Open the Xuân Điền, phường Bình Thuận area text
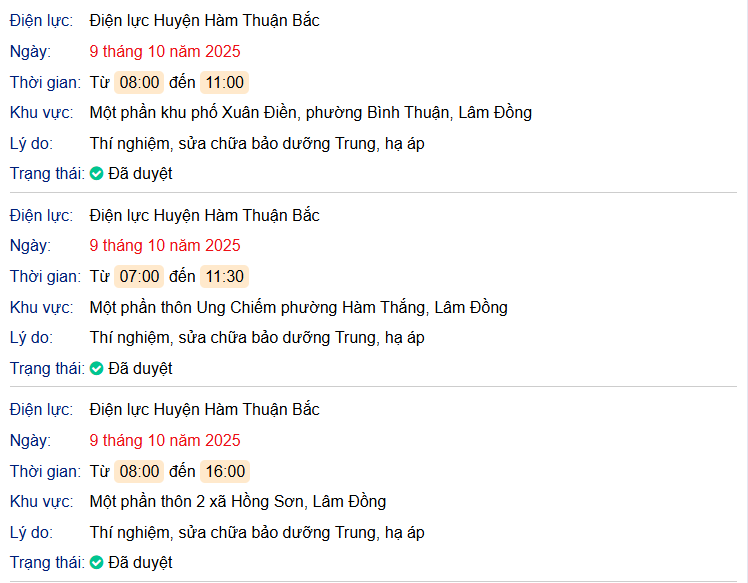The width and height of the screenshot is (748, 583). [x=310, y=113]
